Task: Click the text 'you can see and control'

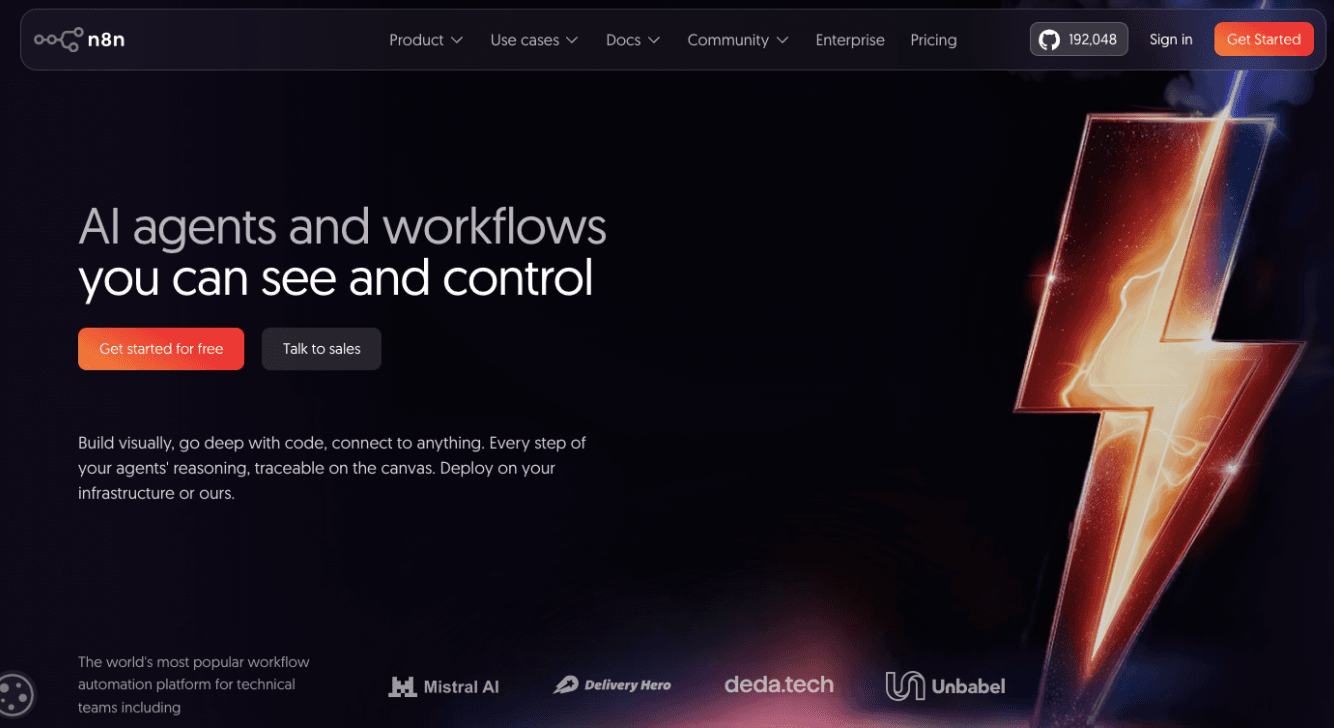Action: 336,278
